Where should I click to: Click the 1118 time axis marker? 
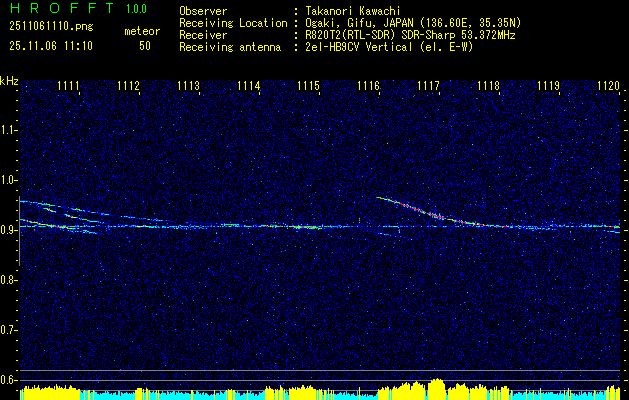click(489, 85)
